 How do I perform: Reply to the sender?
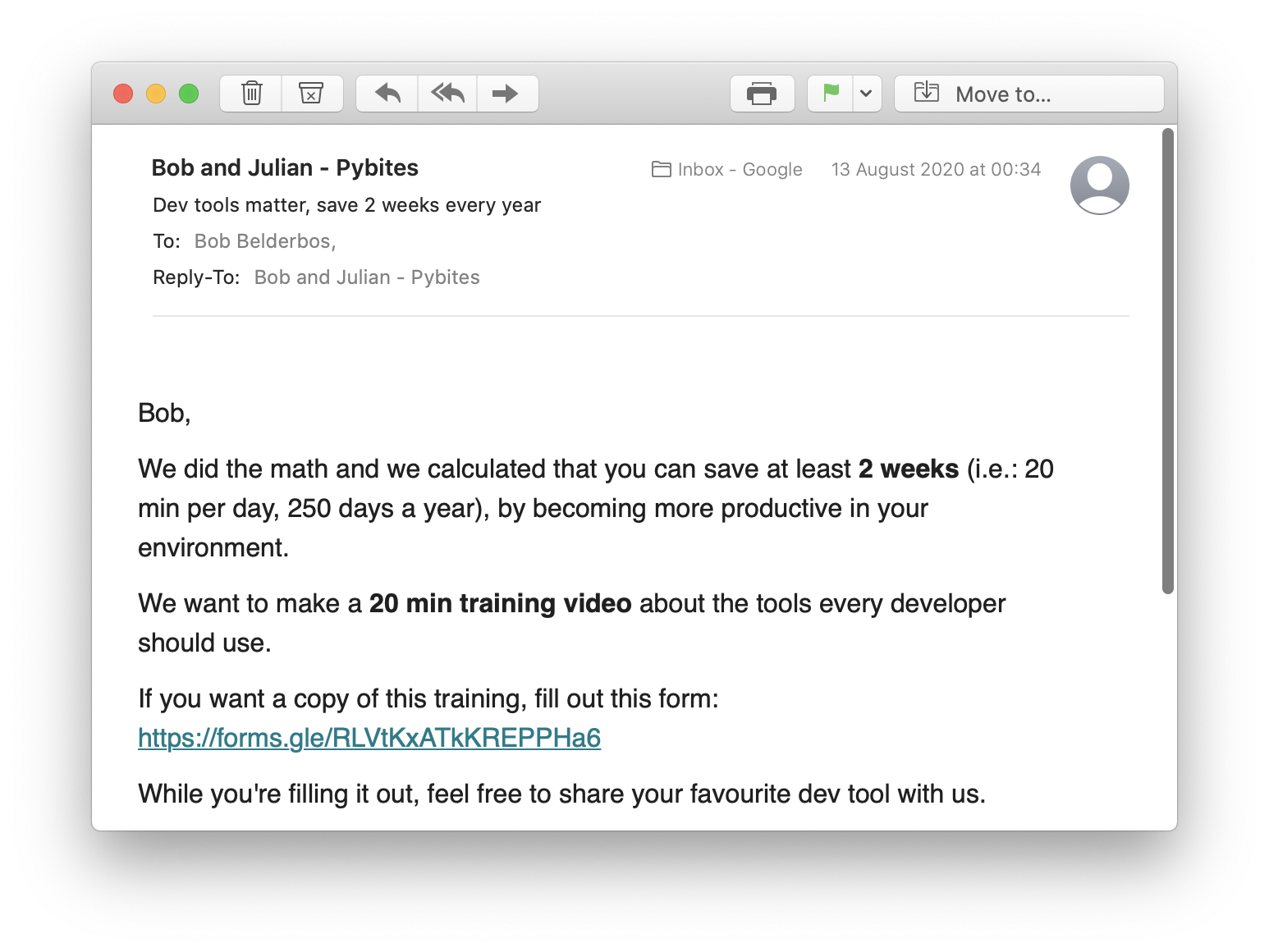pyautogui.click(x=387, y=94)
